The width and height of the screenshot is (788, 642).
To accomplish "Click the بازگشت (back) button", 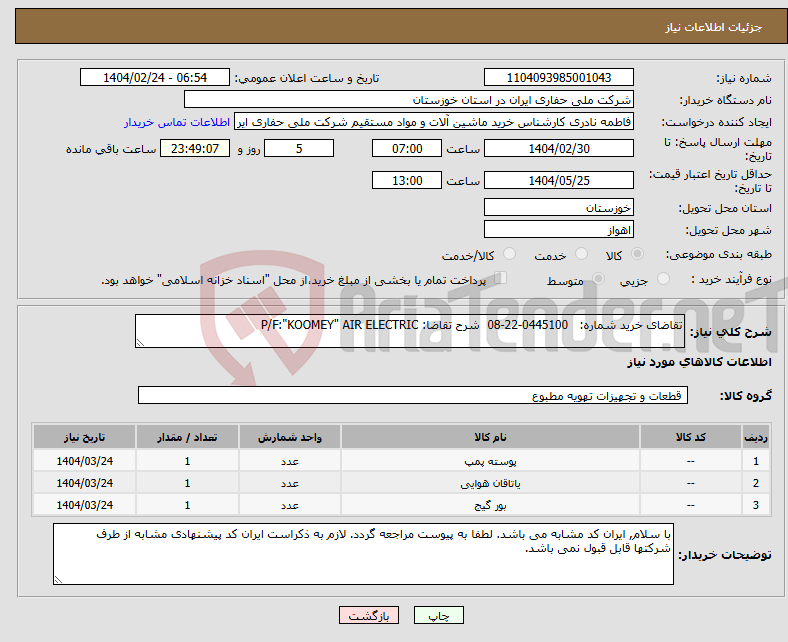I will click(x=369, y=615).
